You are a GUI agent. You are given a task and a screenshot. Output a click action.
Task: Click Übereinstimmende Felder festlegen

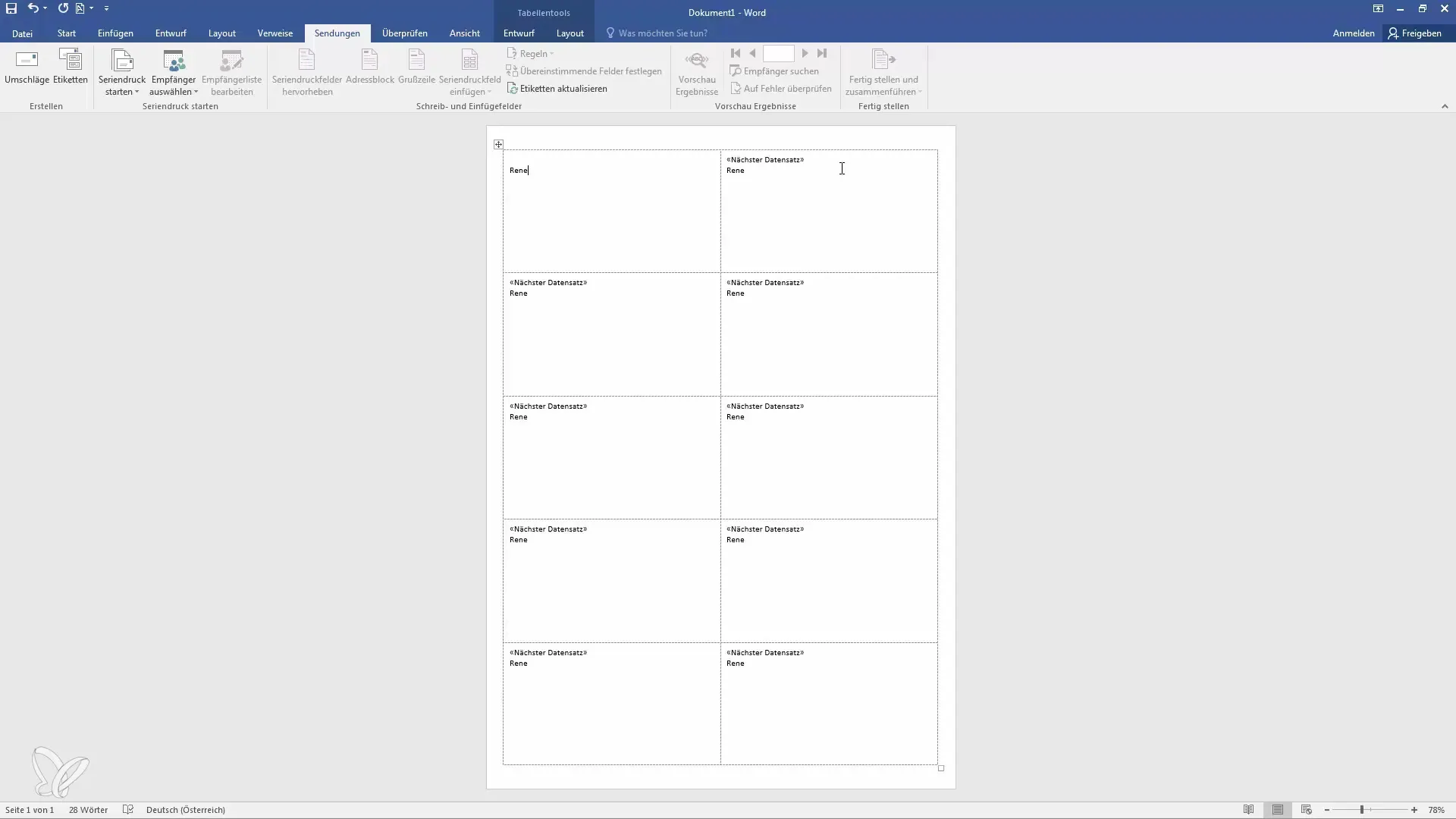pyautogui.click(x=584, y=71)
